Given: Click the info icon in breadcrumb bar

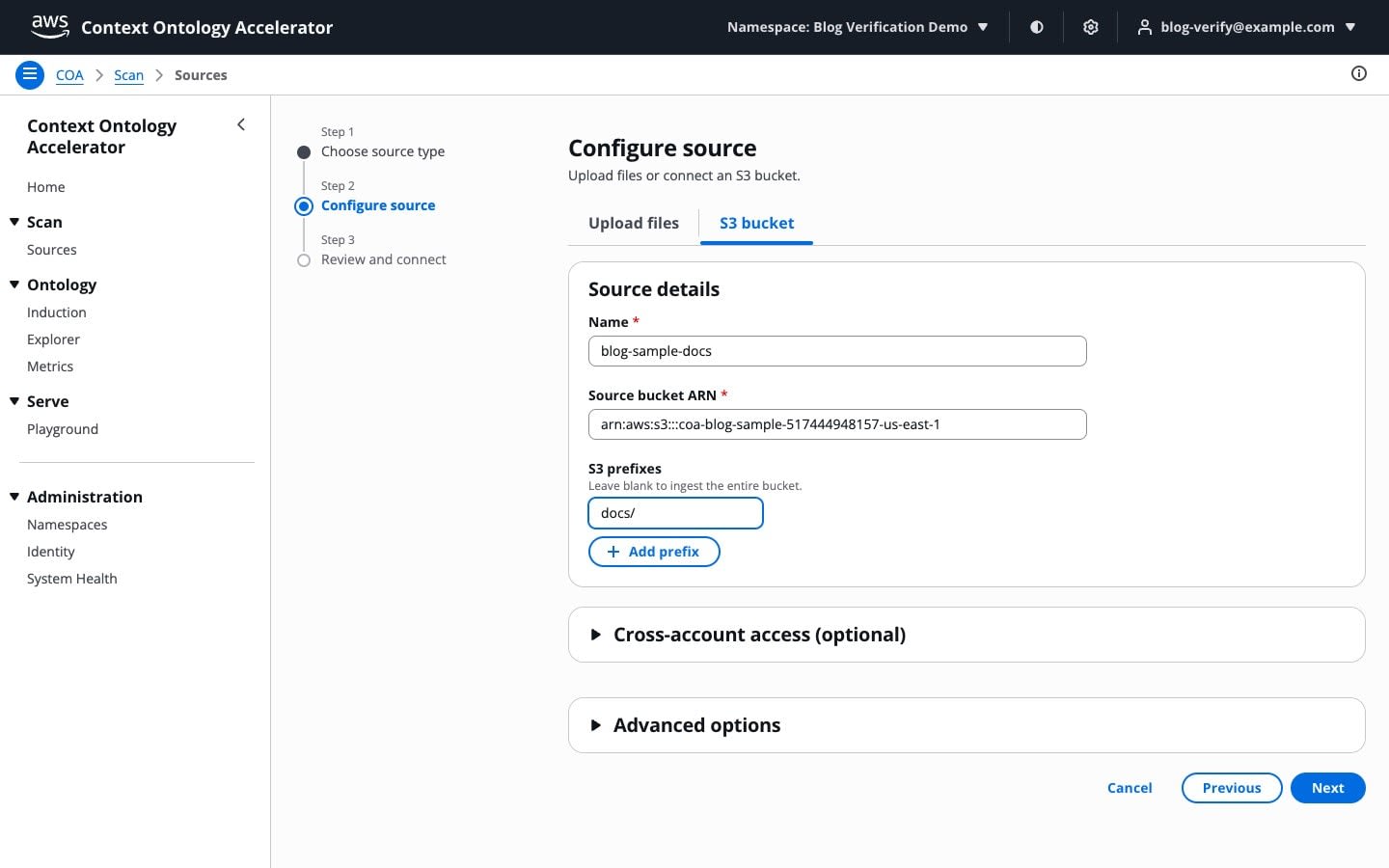Looking at the screenshot, I should click(1359, 73).
